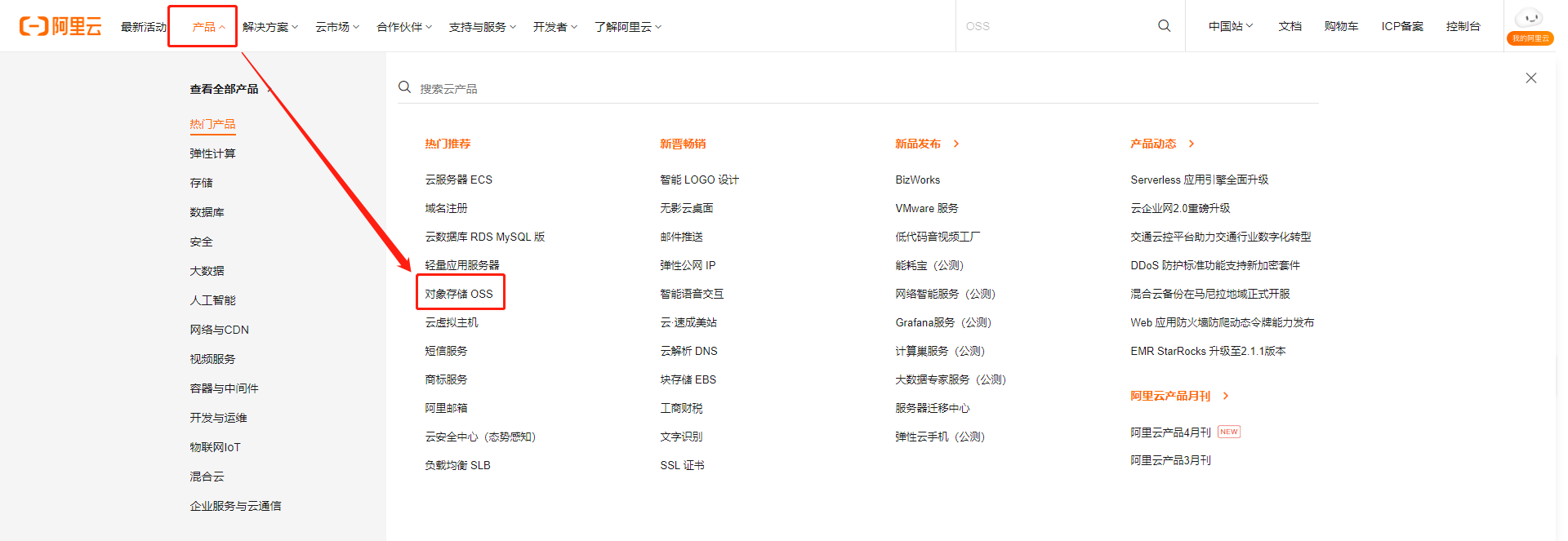Open 云服务器 ECS

(x=458, y=180)
